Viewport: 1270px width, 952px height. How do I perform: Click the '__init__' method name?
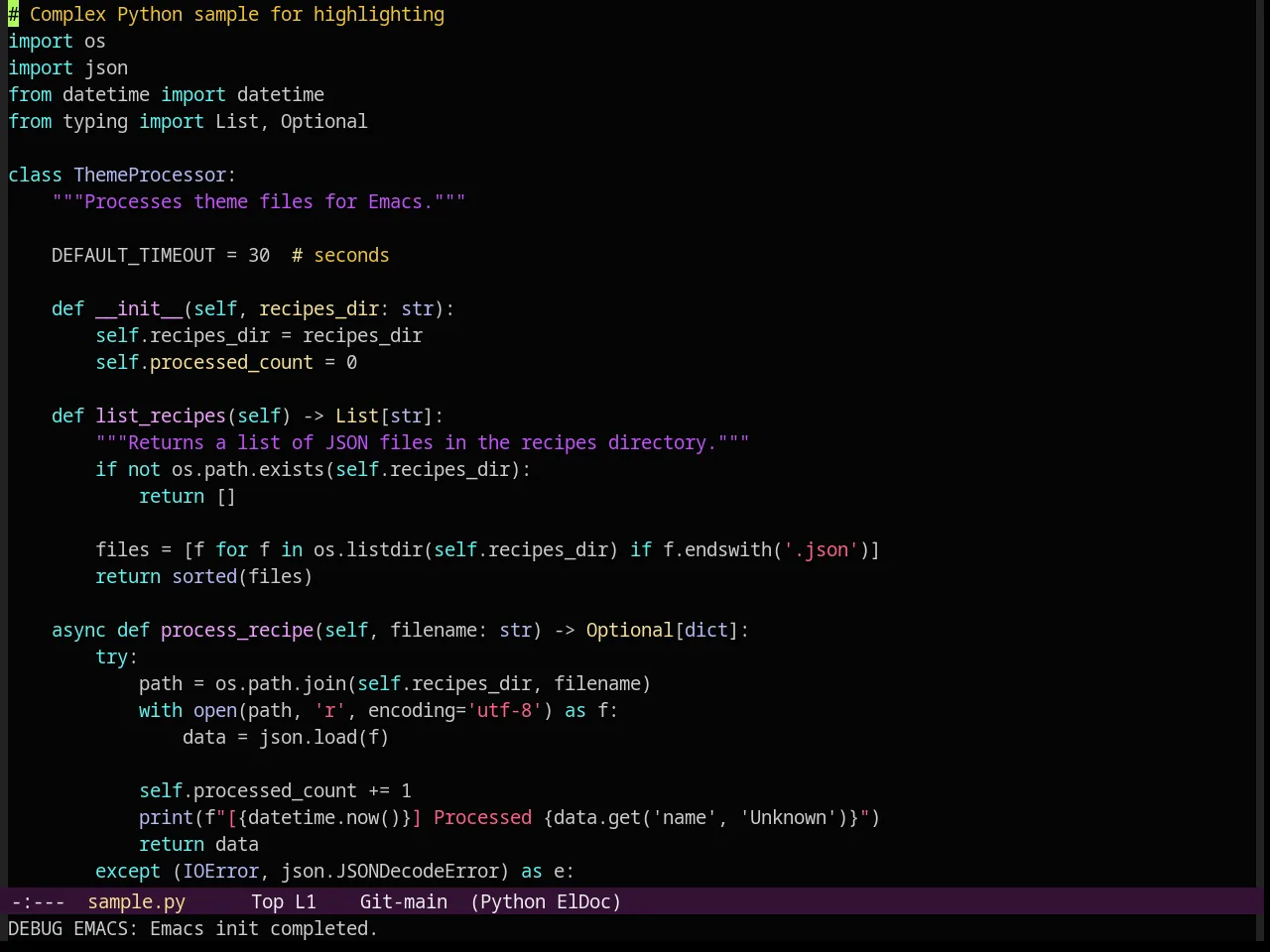tap(139, 308)
